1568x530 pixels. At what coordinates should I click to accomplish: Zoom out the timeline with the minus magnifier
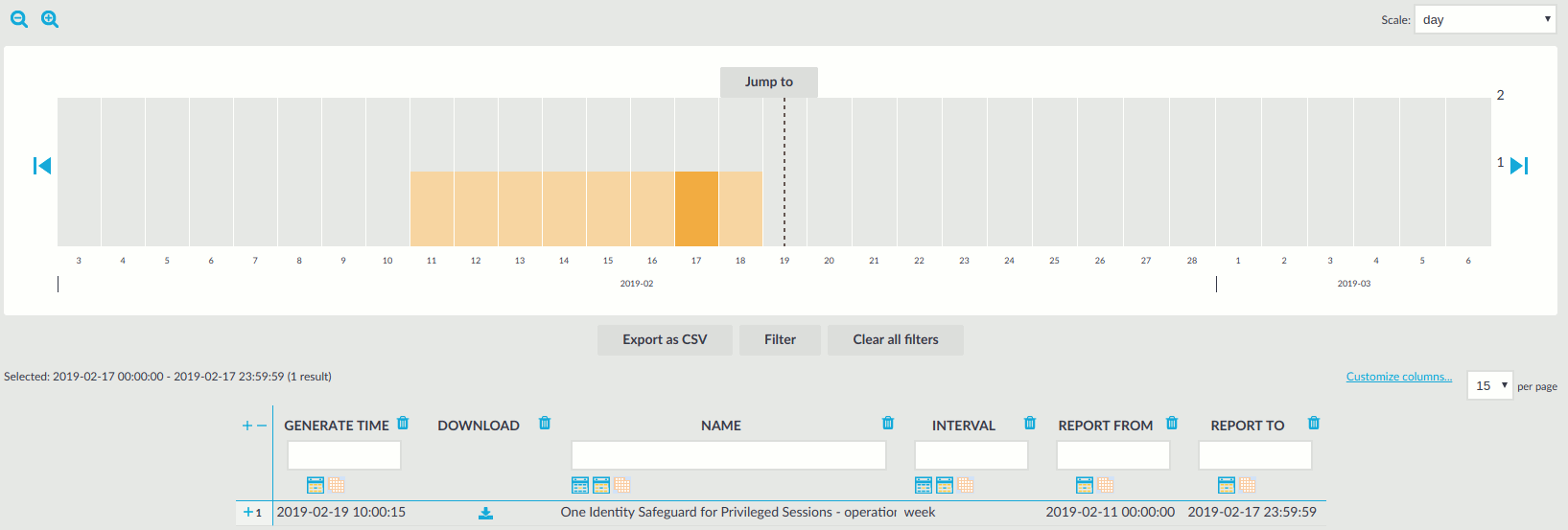(19, 19)
